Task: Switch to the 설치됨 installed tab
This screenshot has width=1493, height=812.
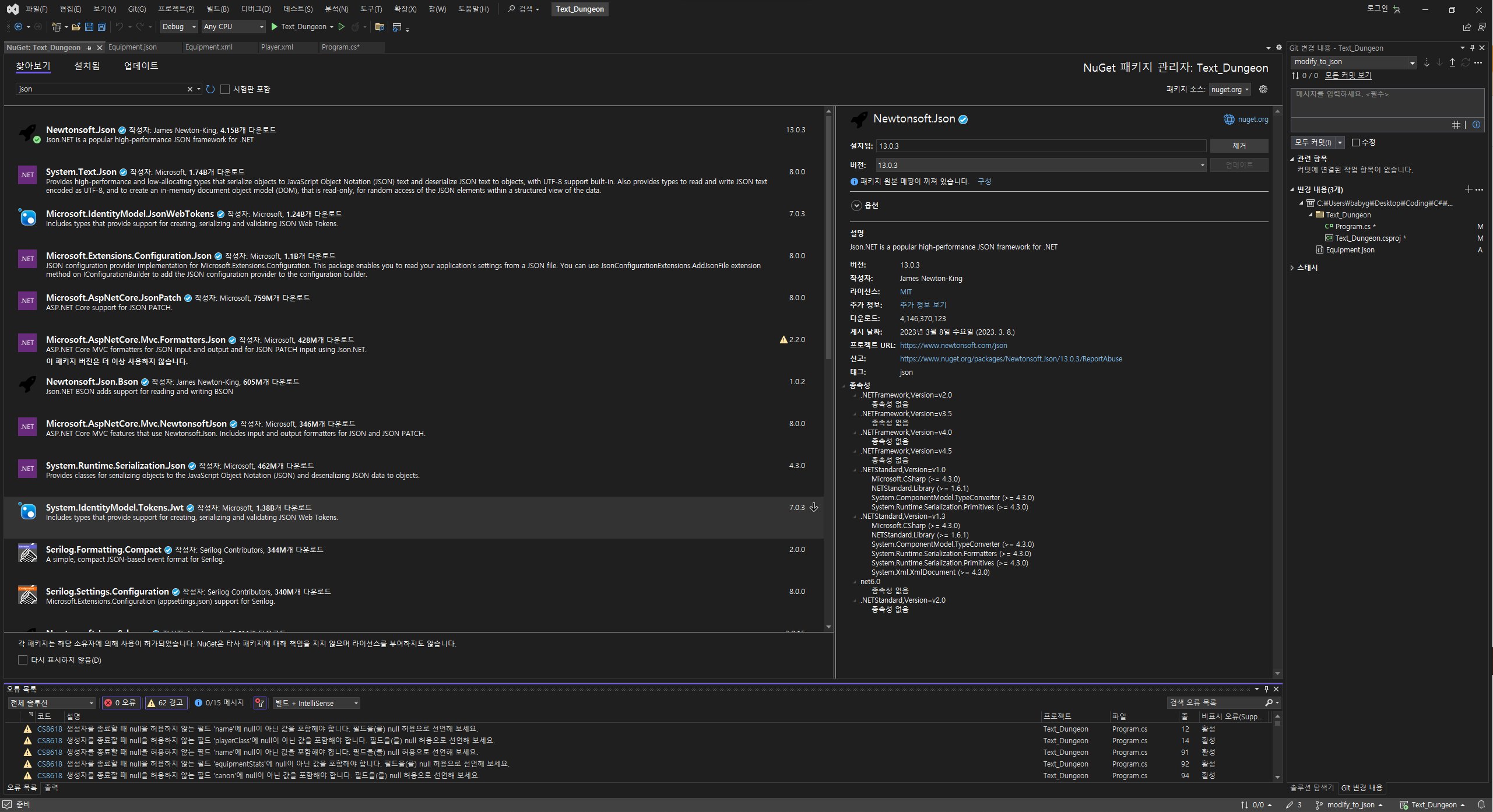Action: pos(87,66)
